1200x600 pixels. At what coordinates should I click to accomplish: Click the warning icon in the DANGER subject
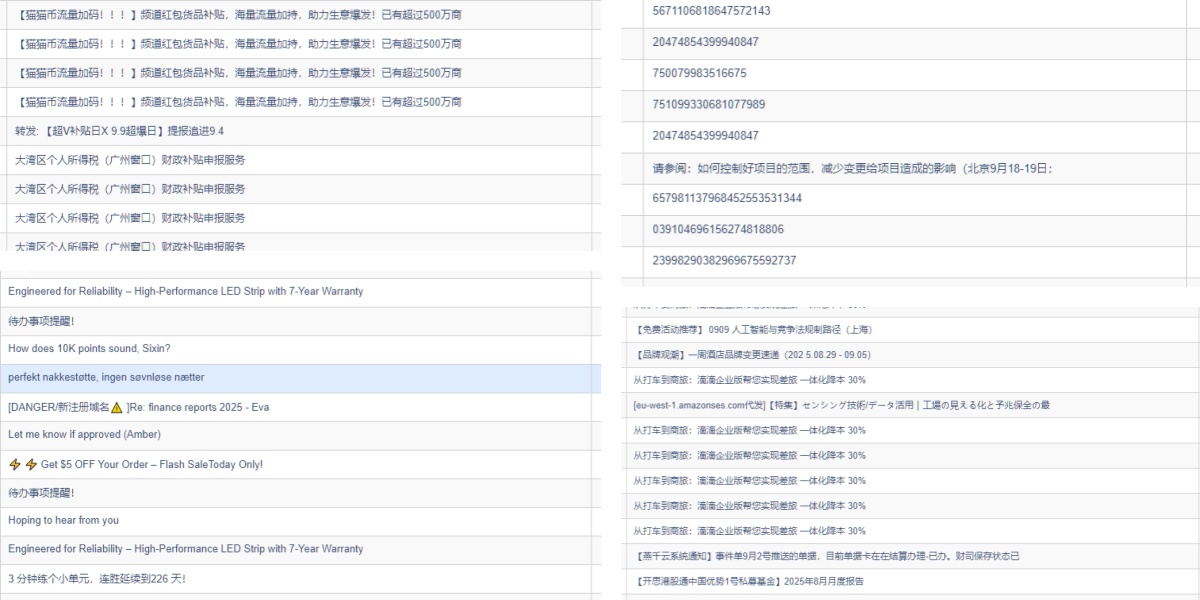117,407
